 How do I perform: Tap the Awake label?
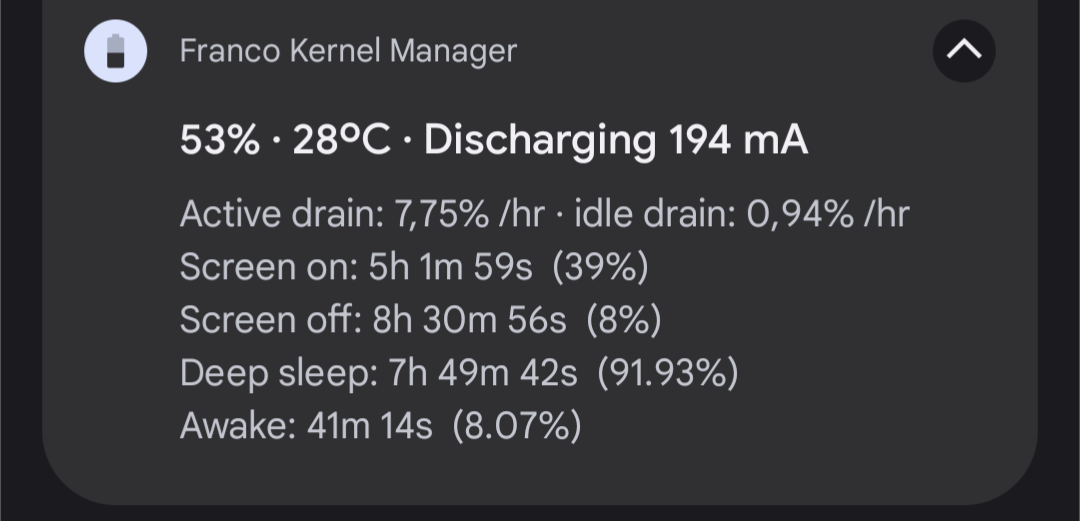click(237, 426)
